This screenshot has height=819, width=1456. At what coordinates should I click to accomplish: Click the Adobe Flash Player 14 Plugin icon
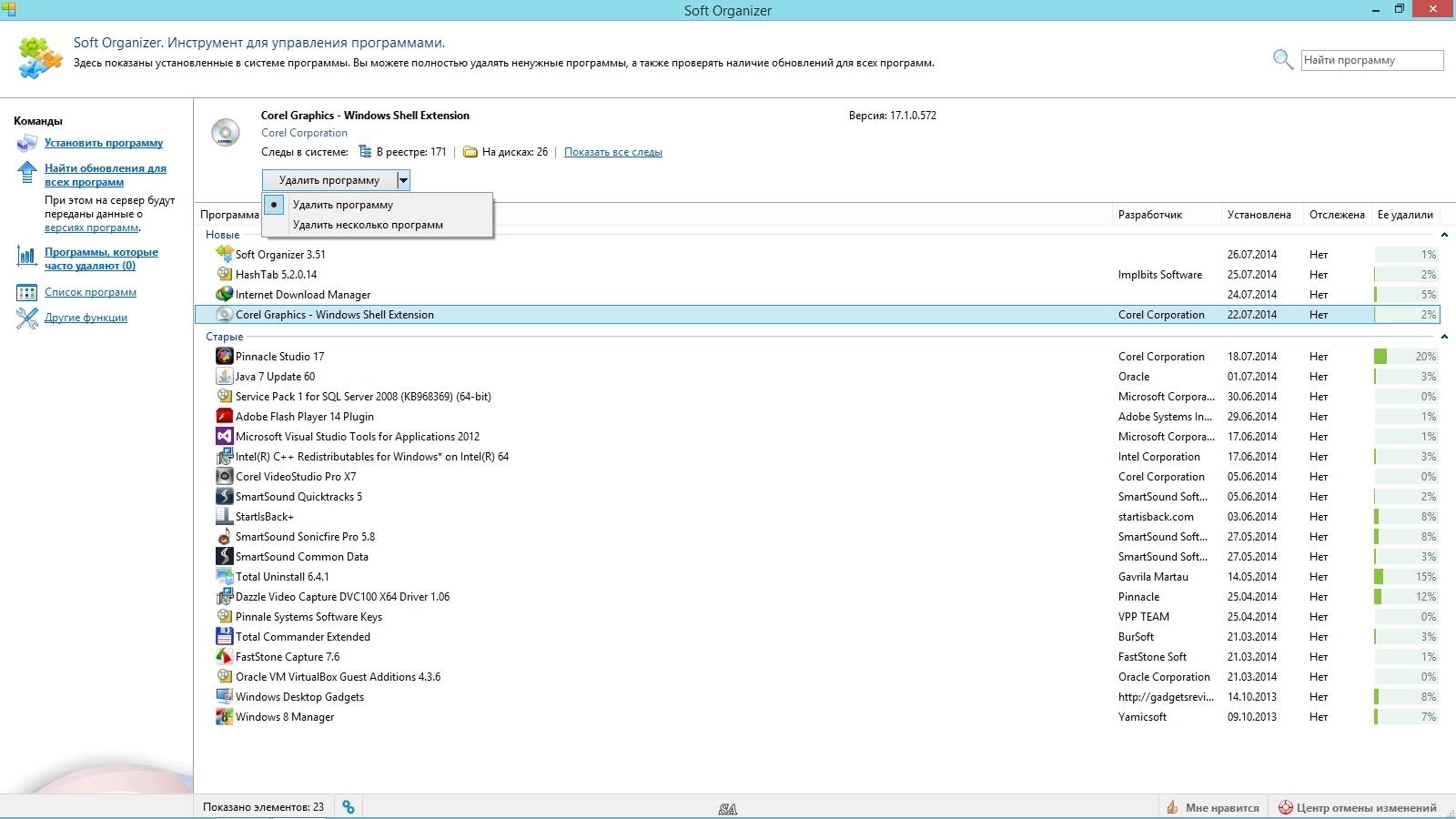point(224,416)
